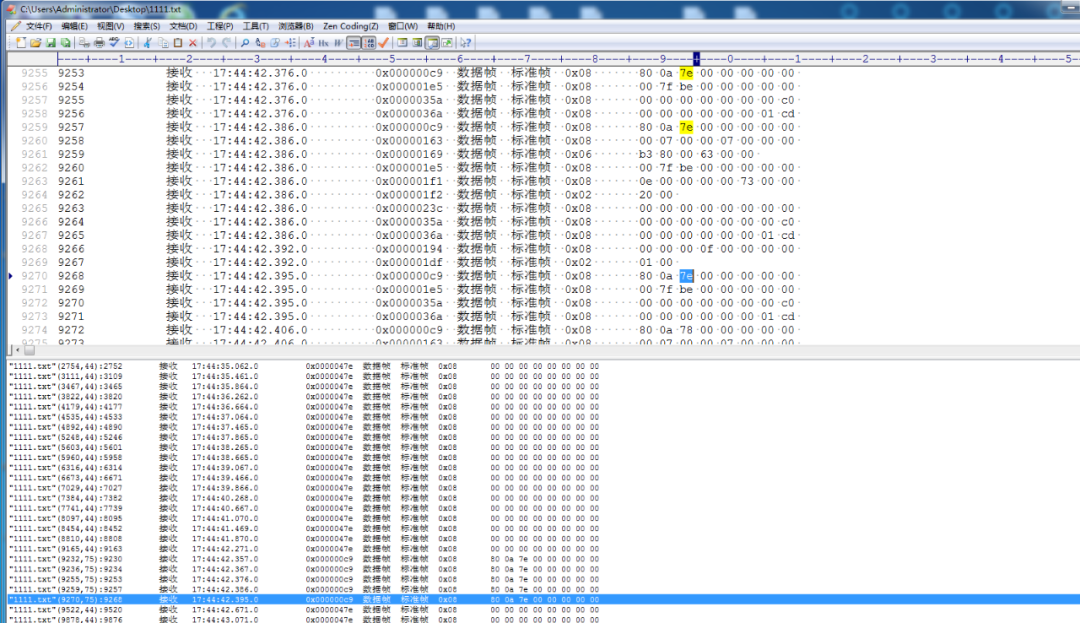The image size is (1080, 623).
Task: Click the Paste clipboard icon
Action: (x=178, y=43)
